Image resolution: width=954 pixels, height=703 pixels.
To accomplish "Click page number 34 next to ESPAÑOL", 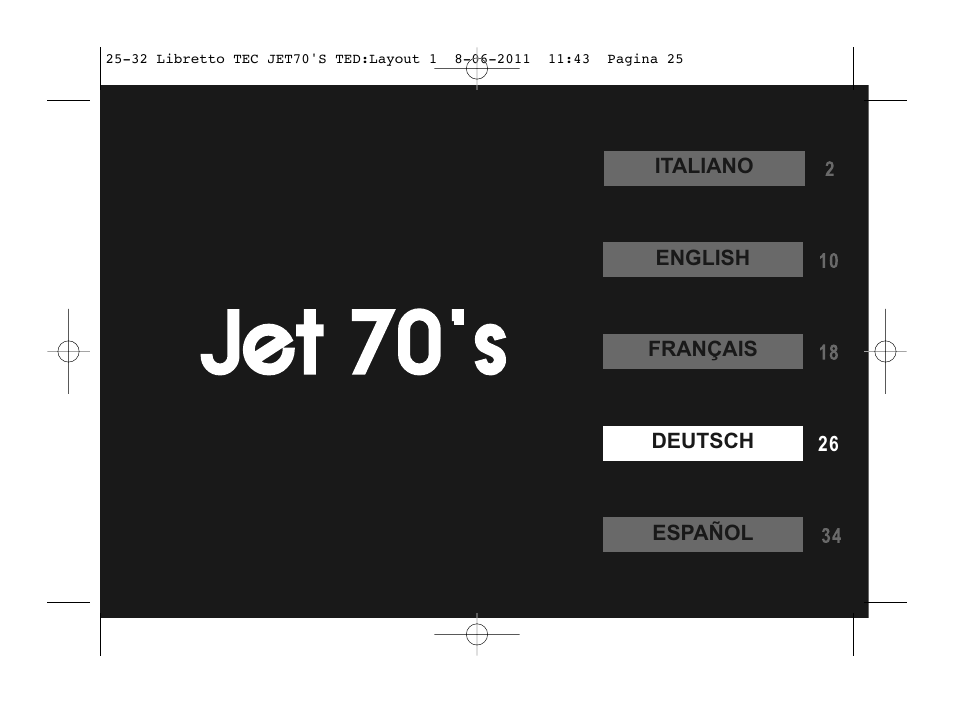I will (831, 536).
